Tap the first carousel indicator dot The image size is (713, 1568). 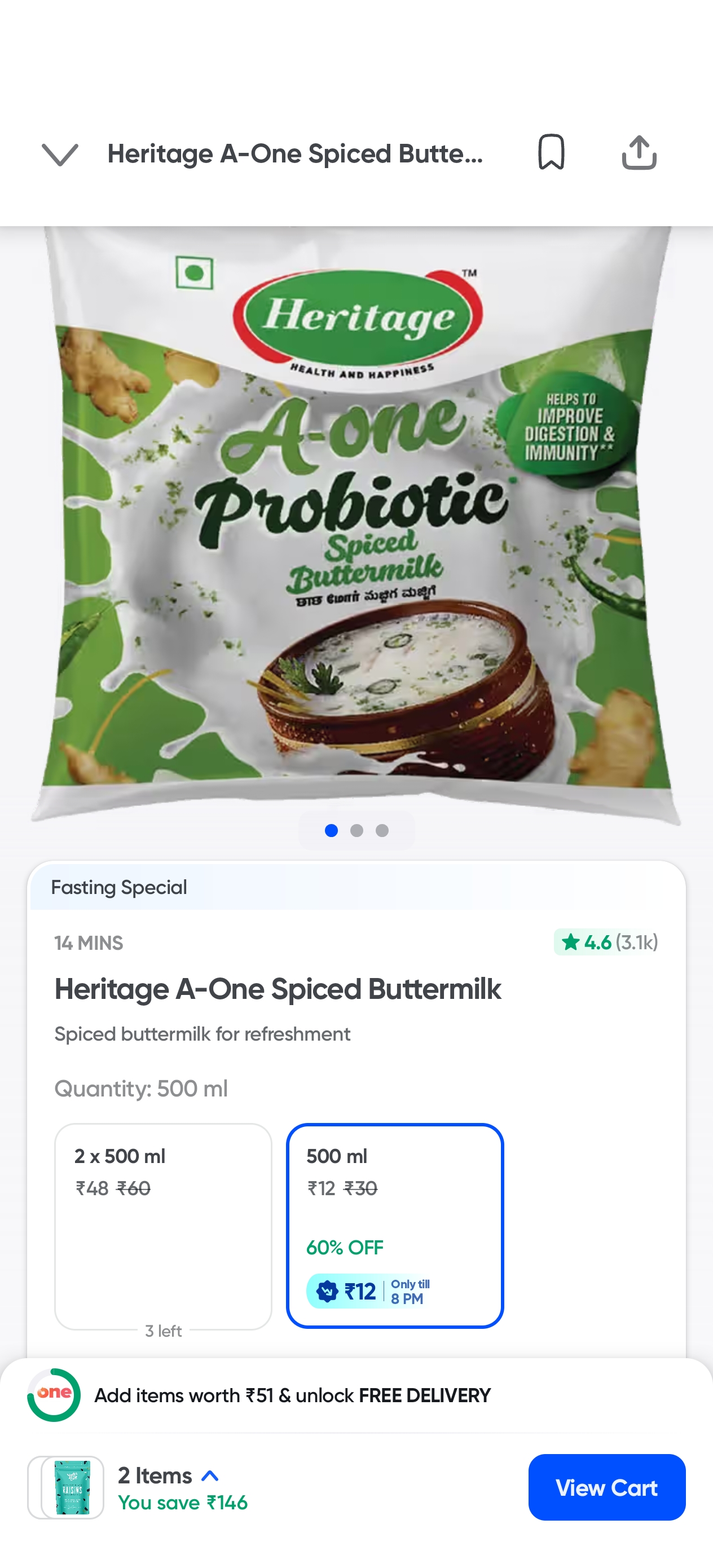click(x=331, y=830)
